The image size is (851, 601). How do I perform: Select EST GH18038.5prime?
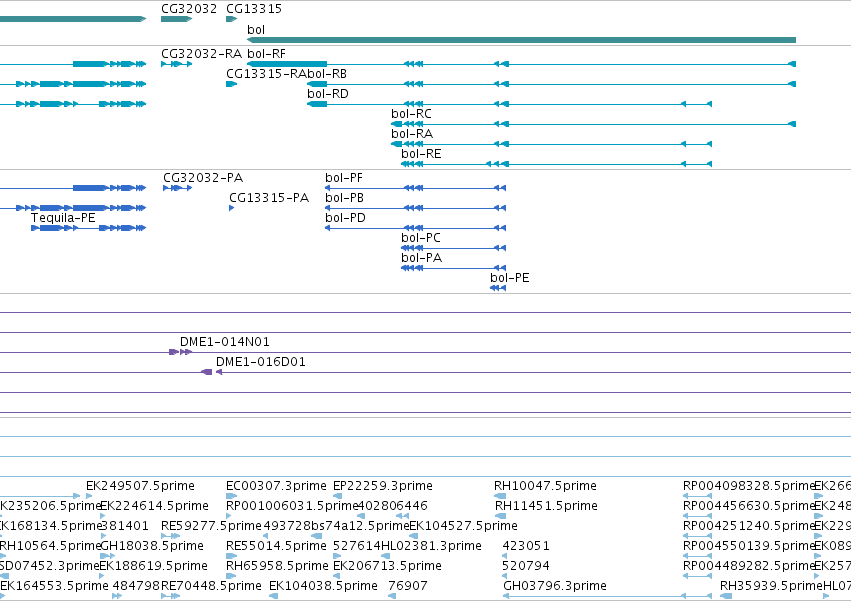(x=153, y=546)
